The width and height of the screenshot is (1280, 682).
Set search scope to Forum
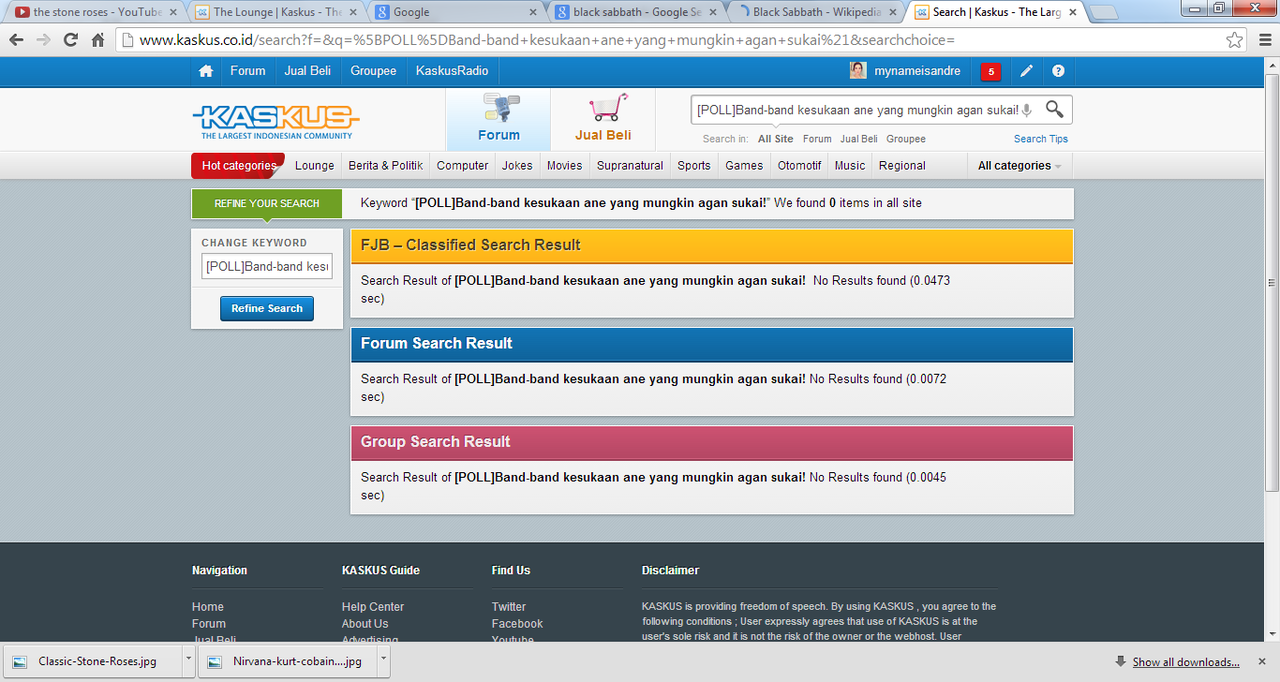click(x=817, y=139)
